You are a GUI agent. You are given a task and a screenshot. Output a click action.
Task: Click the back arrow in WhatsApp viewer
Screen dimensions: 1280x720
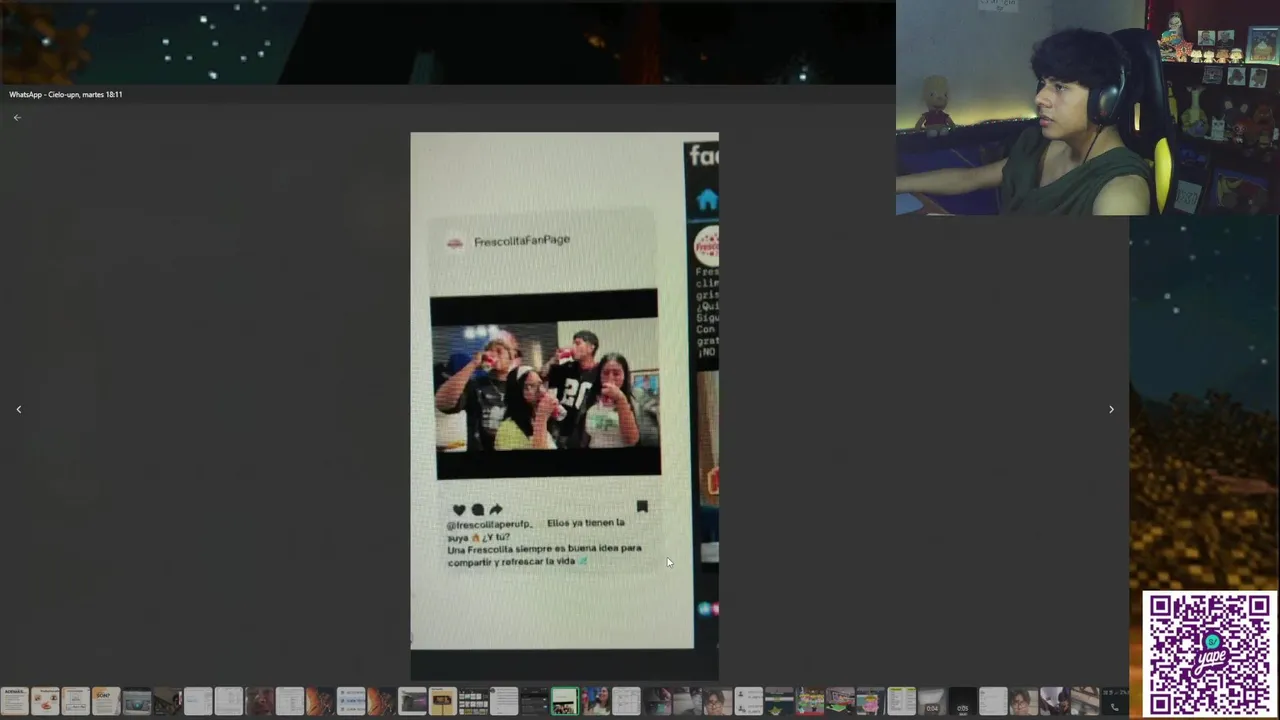[x=17, y=118]
